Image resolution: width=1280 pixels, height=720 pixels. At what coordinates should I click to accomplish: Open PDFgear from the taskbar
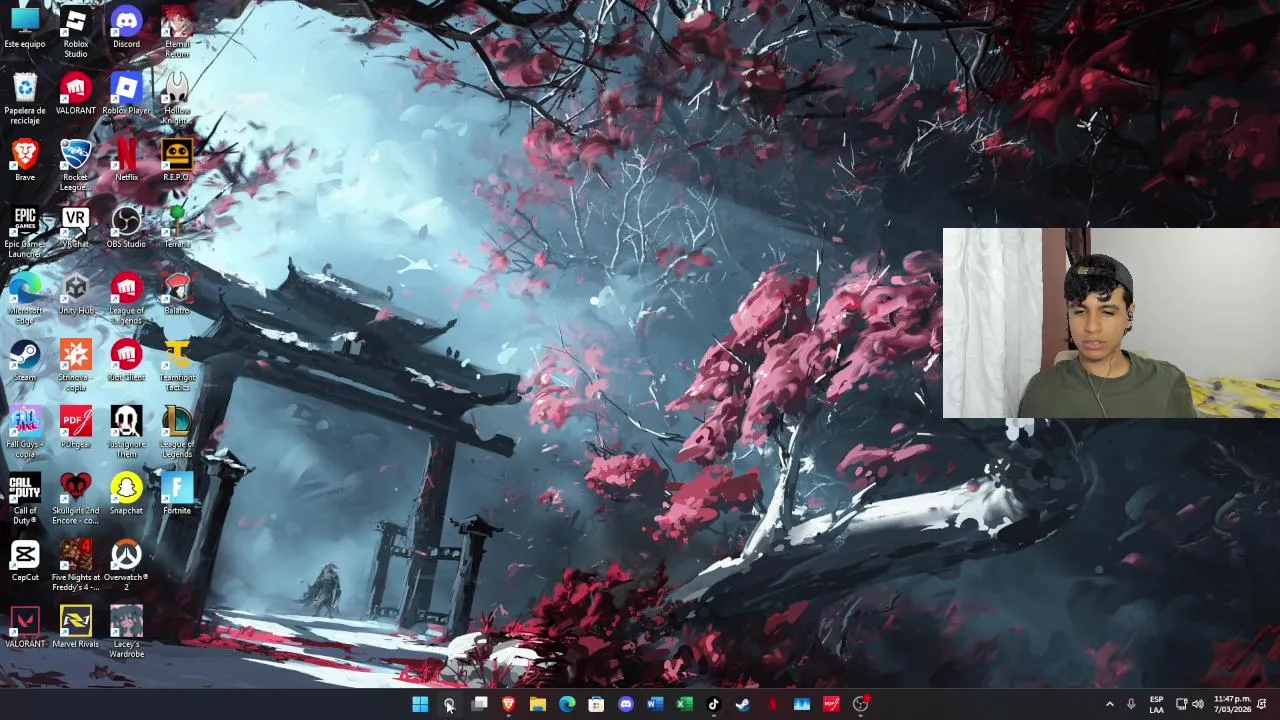click(831, 704)
